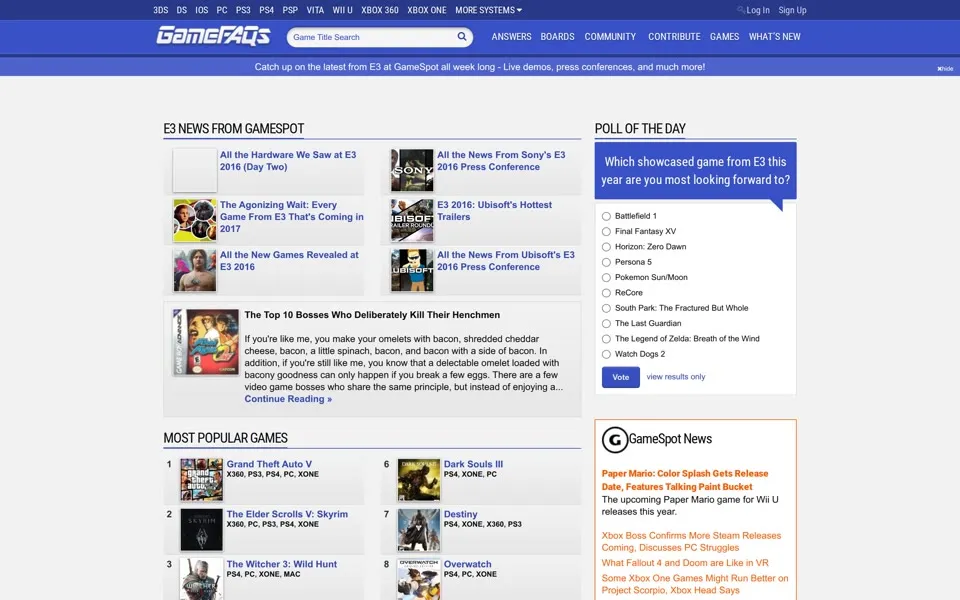Viewport: 960px width, 600px height.
Task: Open the Dark Souls III cover thumbnail
Action: click(x=419, y=480)
